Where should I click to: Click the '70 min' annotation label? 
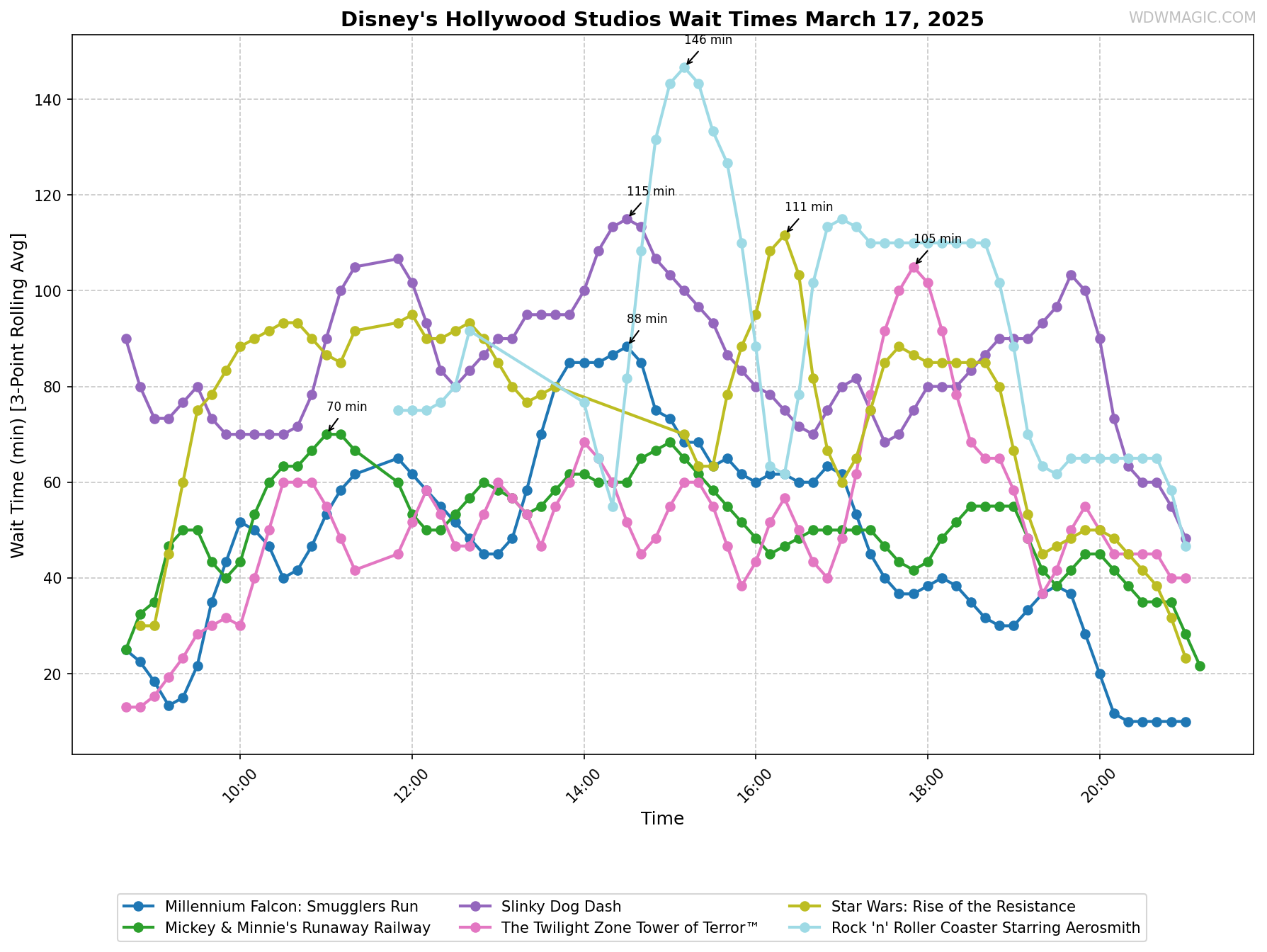point(347,407)
